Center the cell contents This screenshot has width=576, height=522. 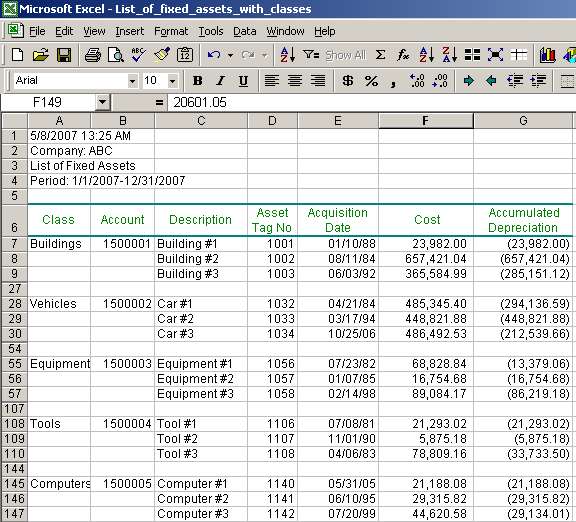(295, 80)
